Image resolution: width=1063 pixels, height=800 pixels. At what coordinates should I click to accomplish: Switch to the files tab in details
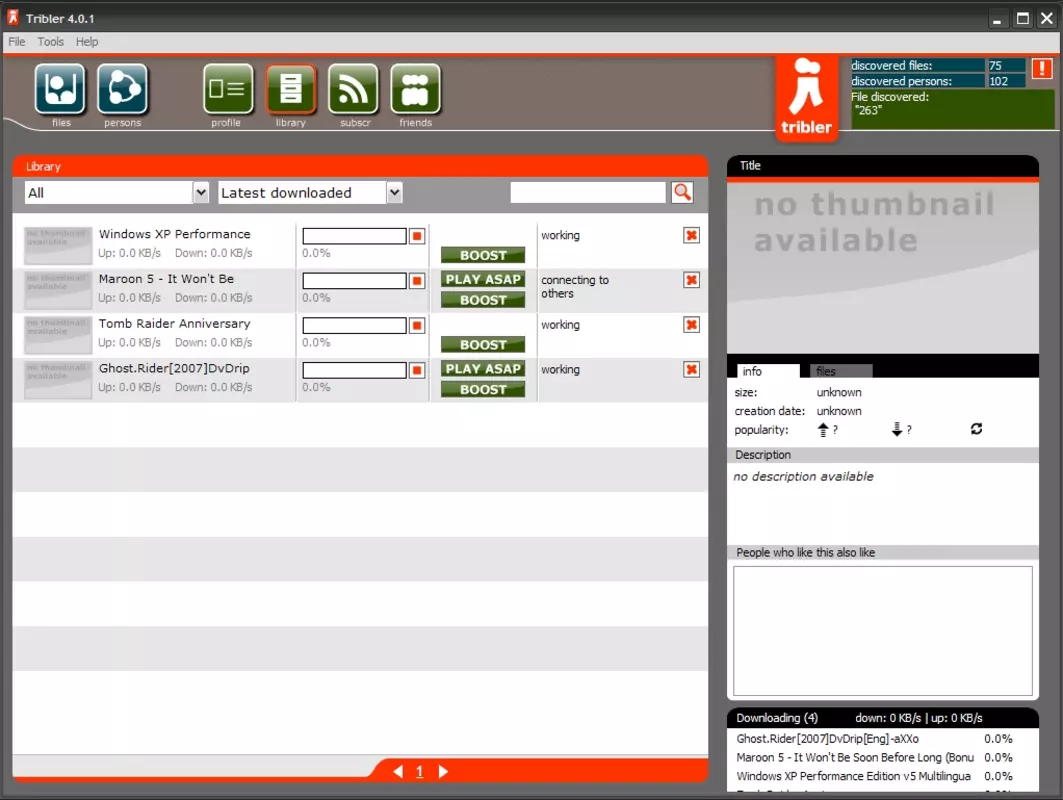[x=835, y=371]
